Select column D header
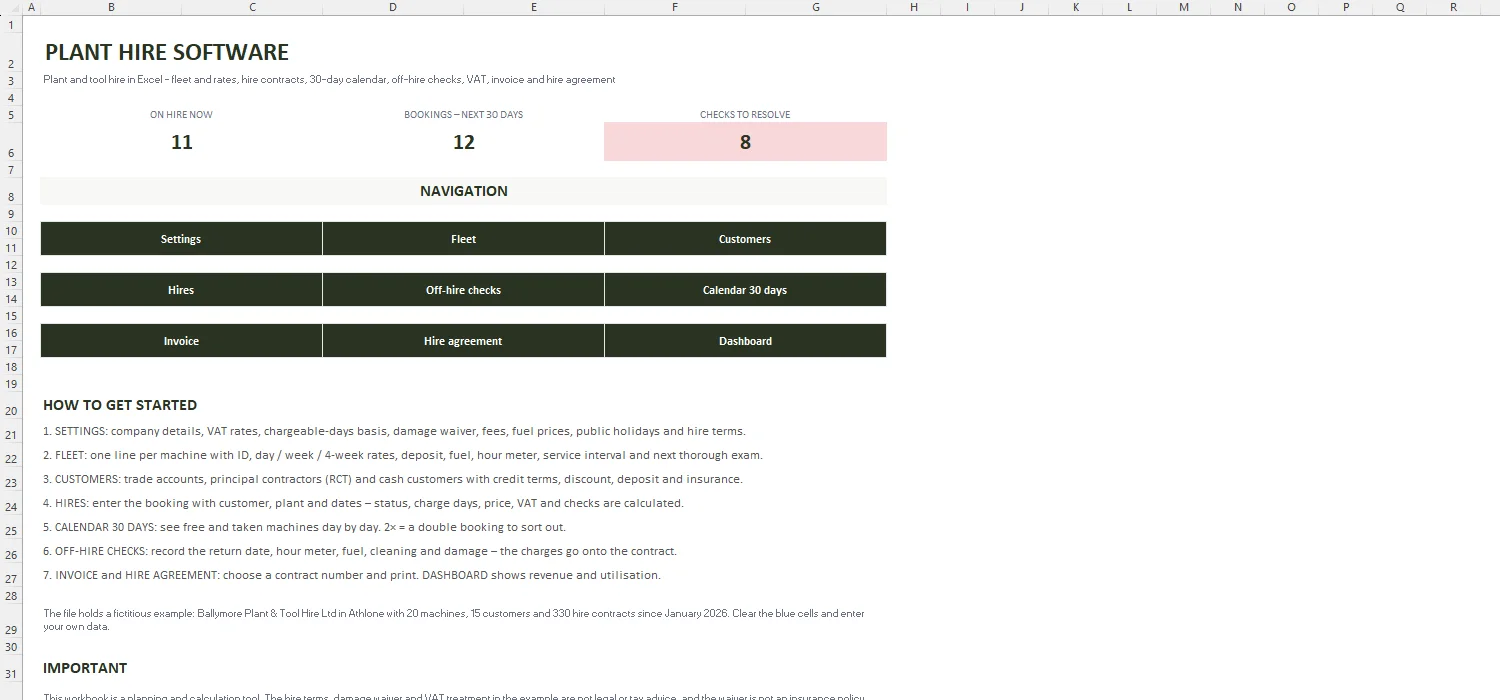The image size is (1500, 700). [x=393, y=7]
